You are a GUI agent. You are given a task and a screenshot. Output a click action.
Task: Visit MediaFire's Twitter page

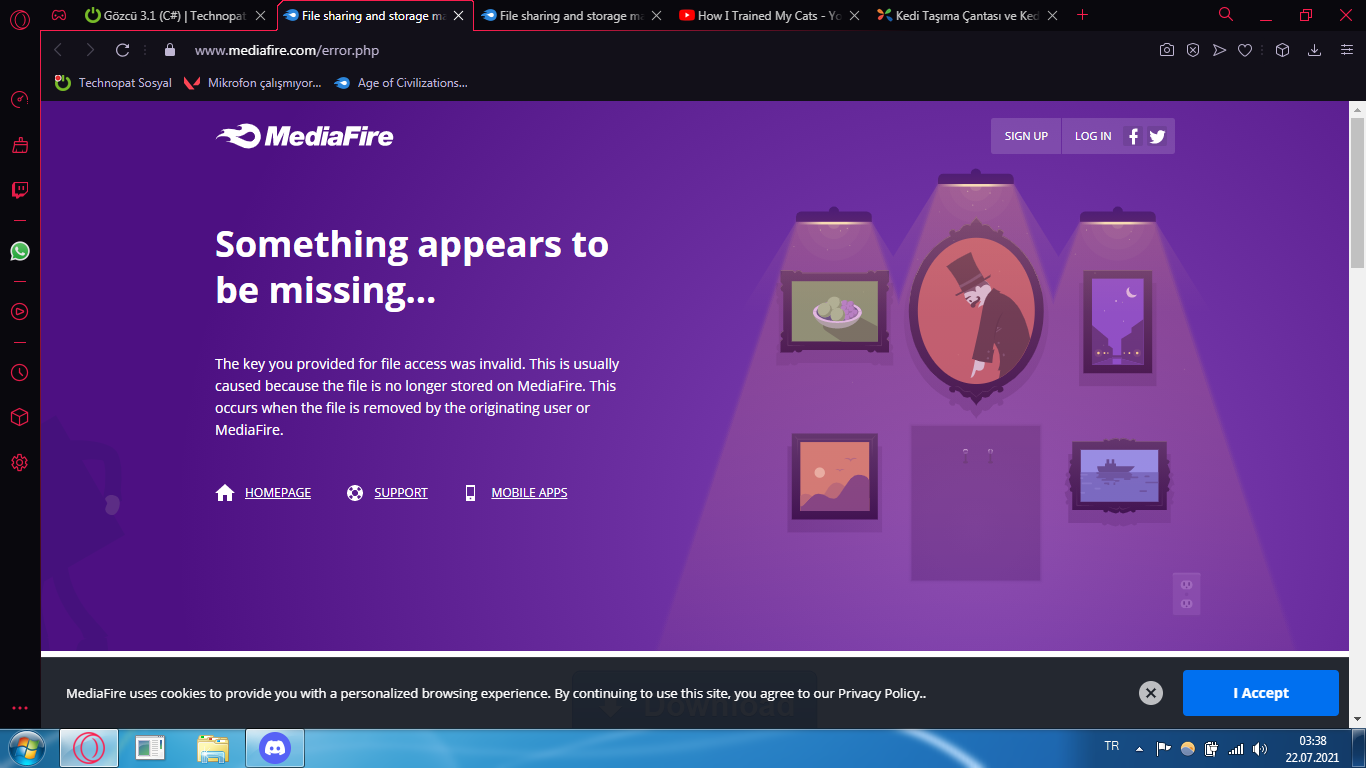point(1157,137)
